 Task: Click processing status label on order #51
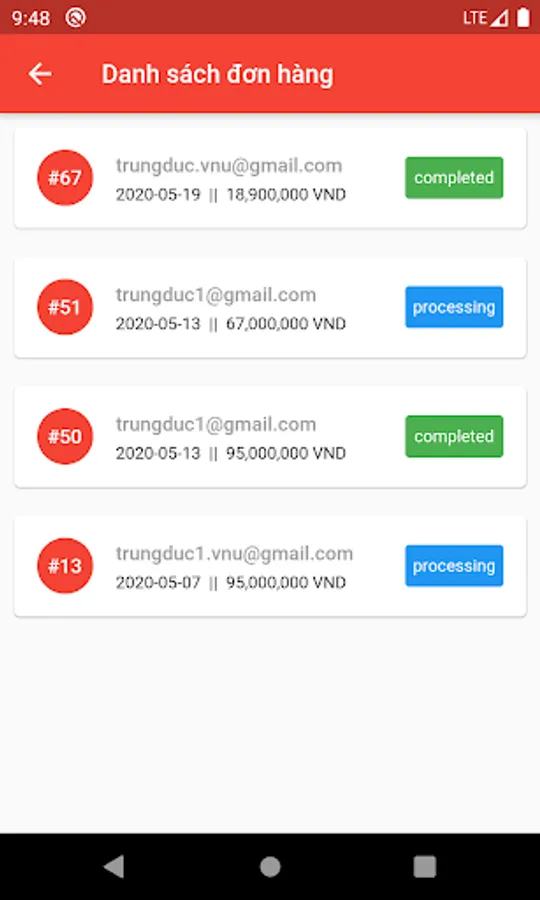(454, 307)
